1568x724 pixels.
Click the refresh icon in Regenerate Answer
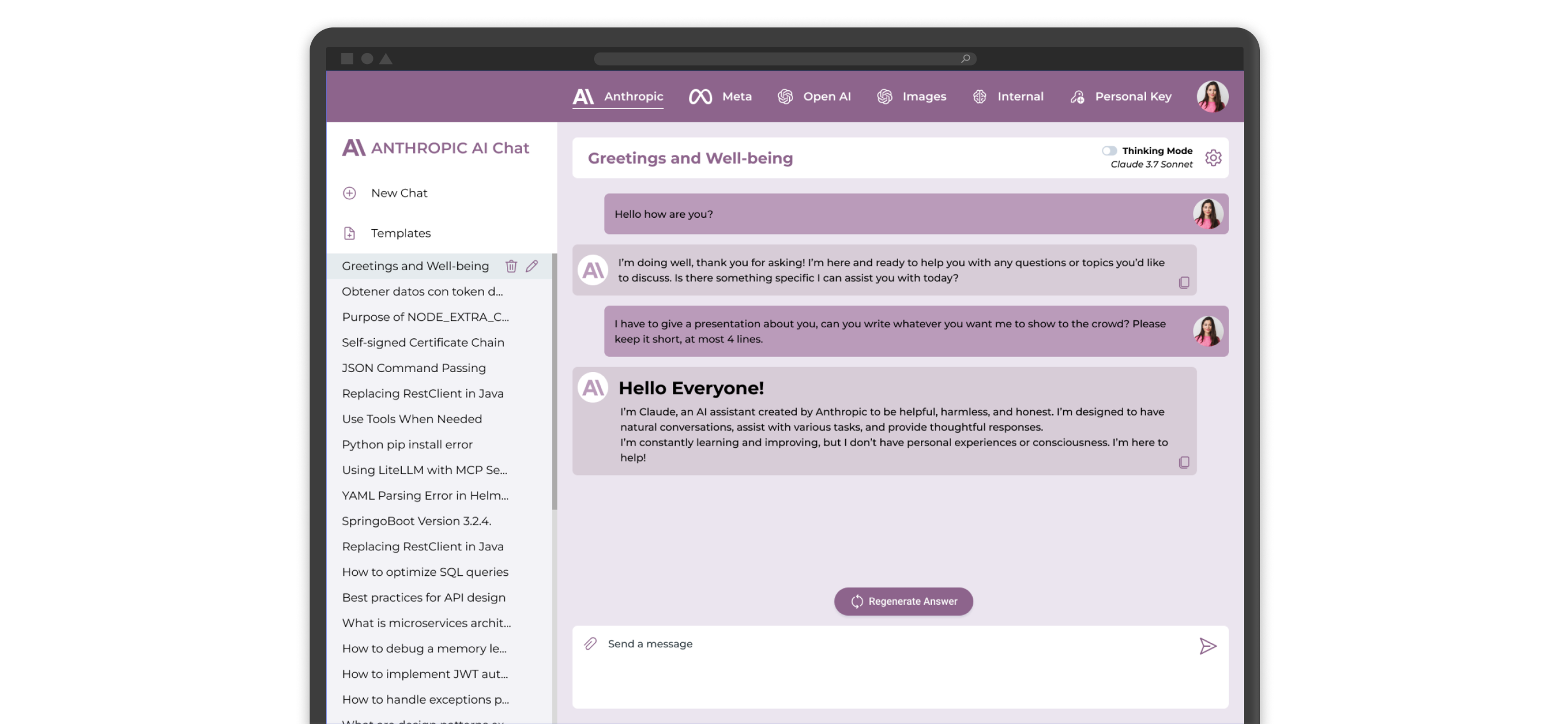[857, 601]
